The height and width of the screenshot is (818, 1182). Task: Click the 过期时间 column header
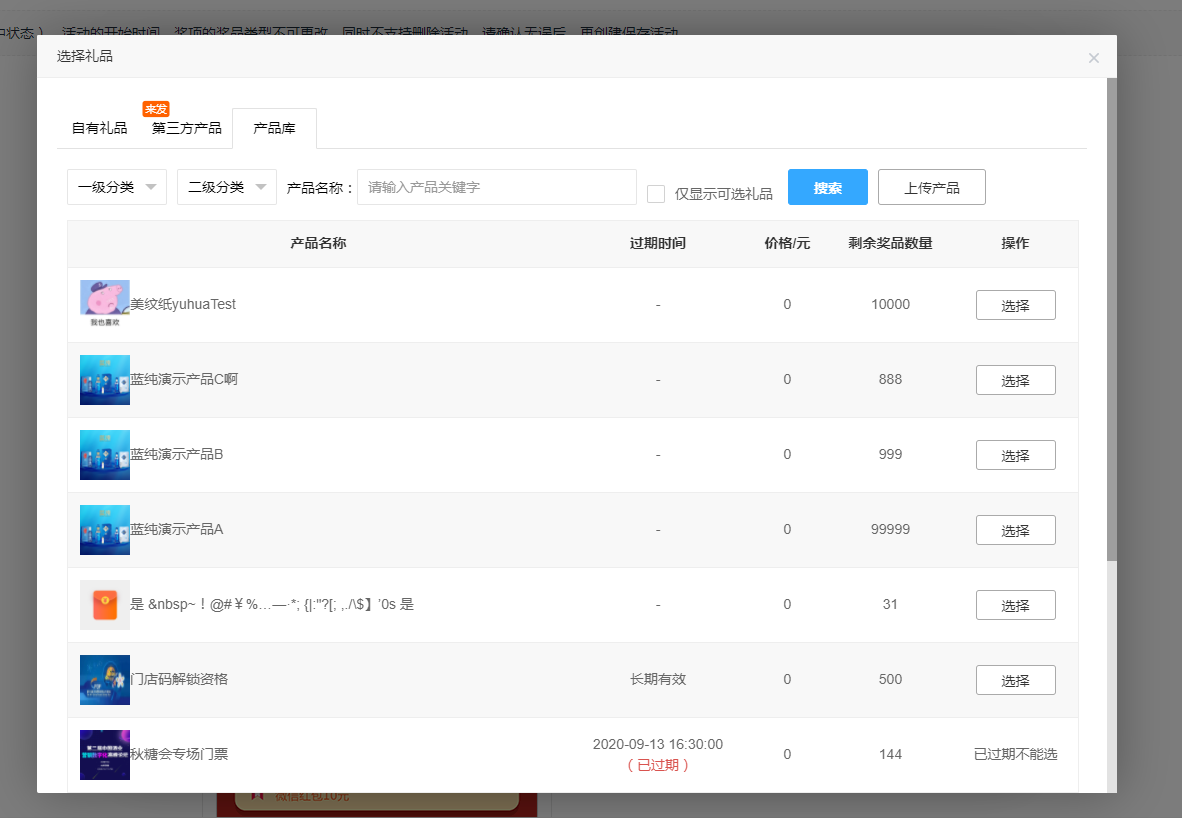658,244
